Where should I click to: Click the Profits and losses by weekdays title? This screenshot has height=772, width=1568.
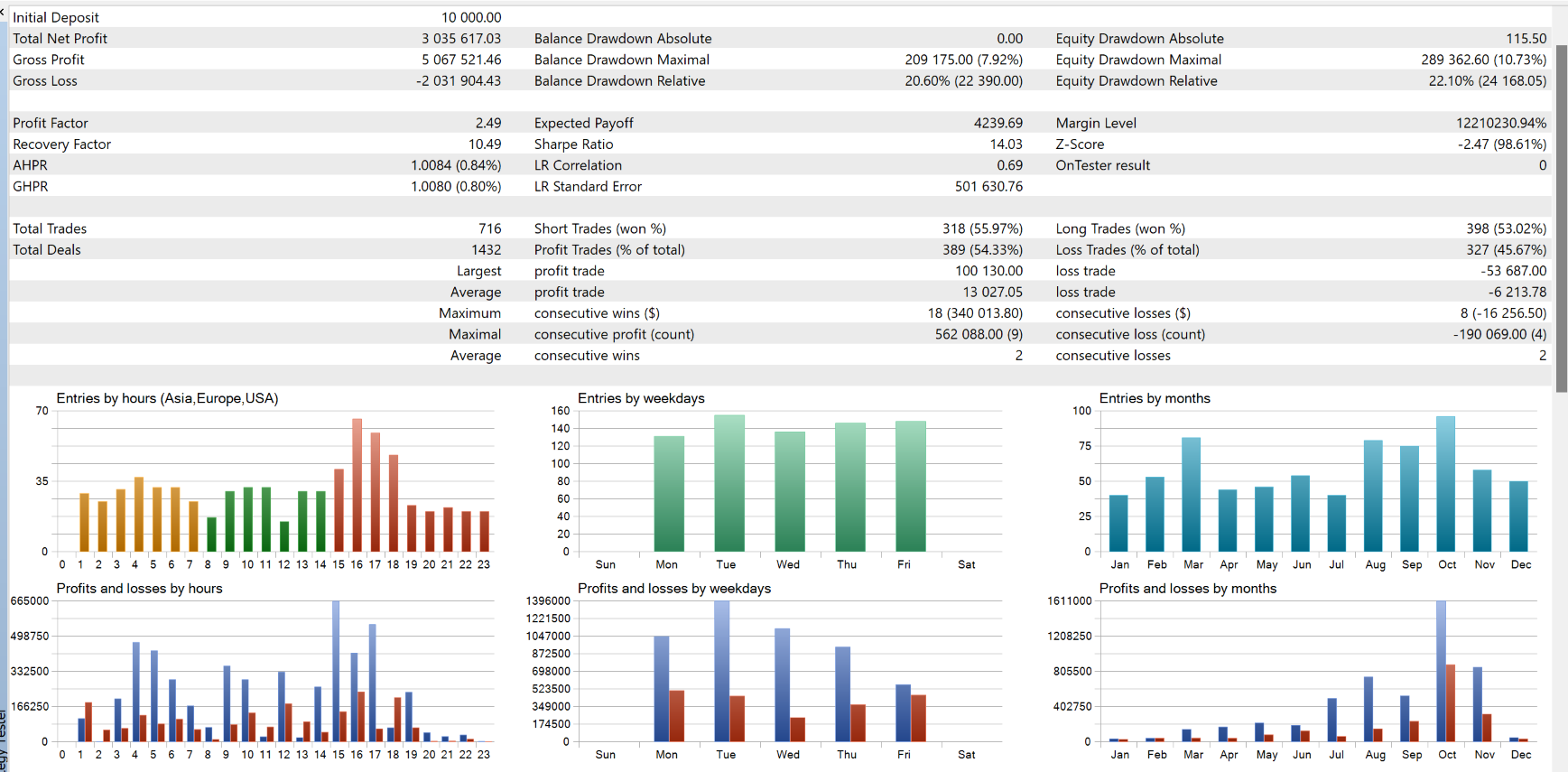(x=673, y=589)
